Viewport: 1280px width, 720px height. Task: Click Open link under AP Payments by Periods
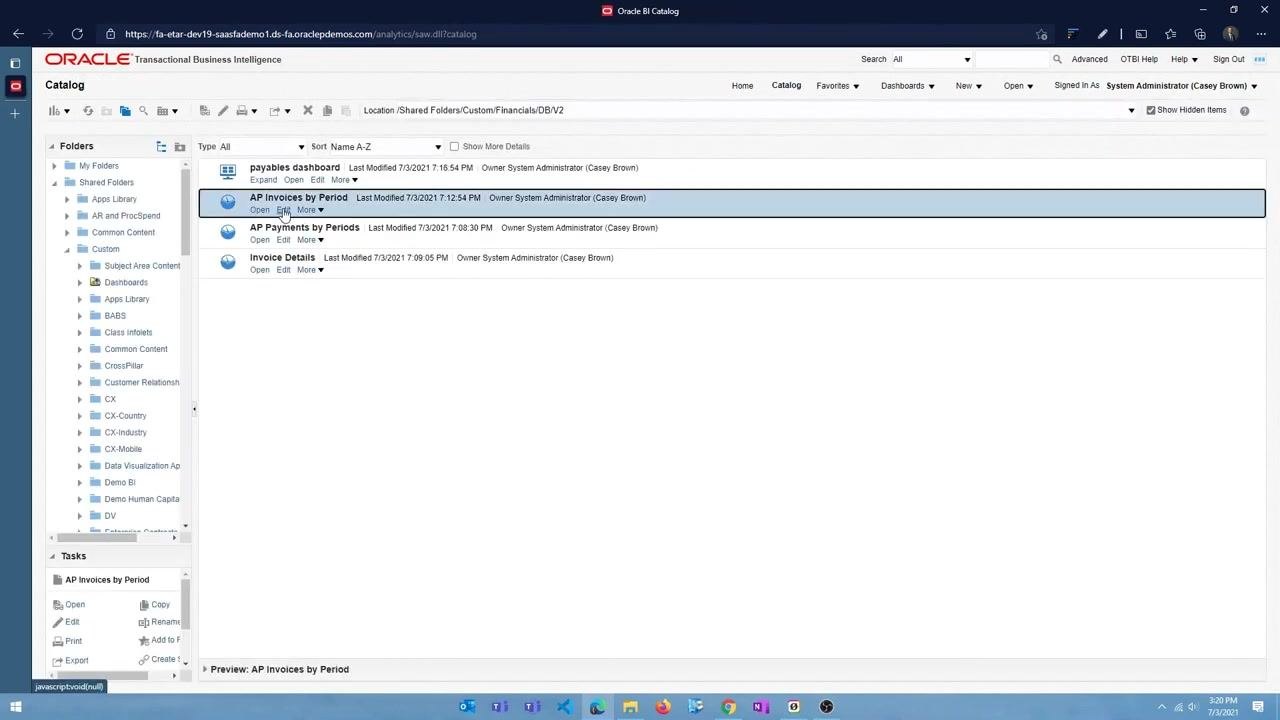260,240
